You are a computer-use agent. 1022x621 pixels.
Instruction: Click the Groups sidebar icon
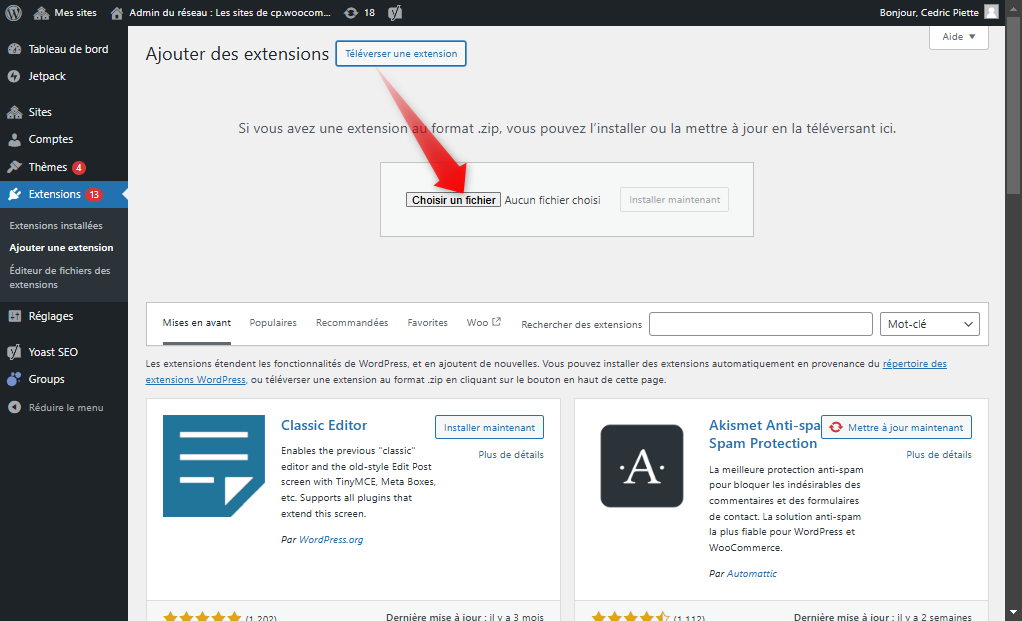click(x=14, y=379)
